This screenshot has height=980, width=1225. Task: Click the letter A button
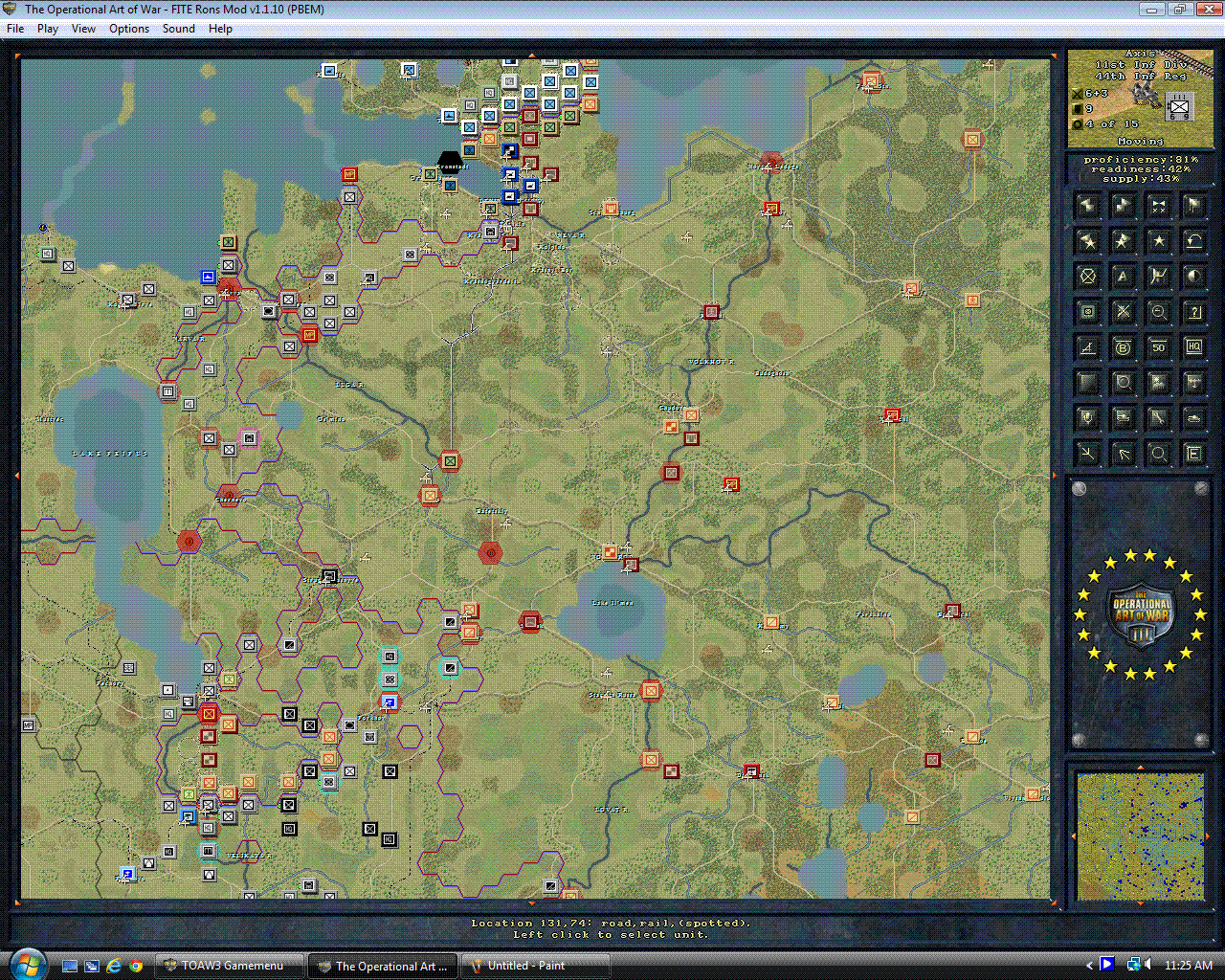pyautogui.click(x=1123, y=277)
